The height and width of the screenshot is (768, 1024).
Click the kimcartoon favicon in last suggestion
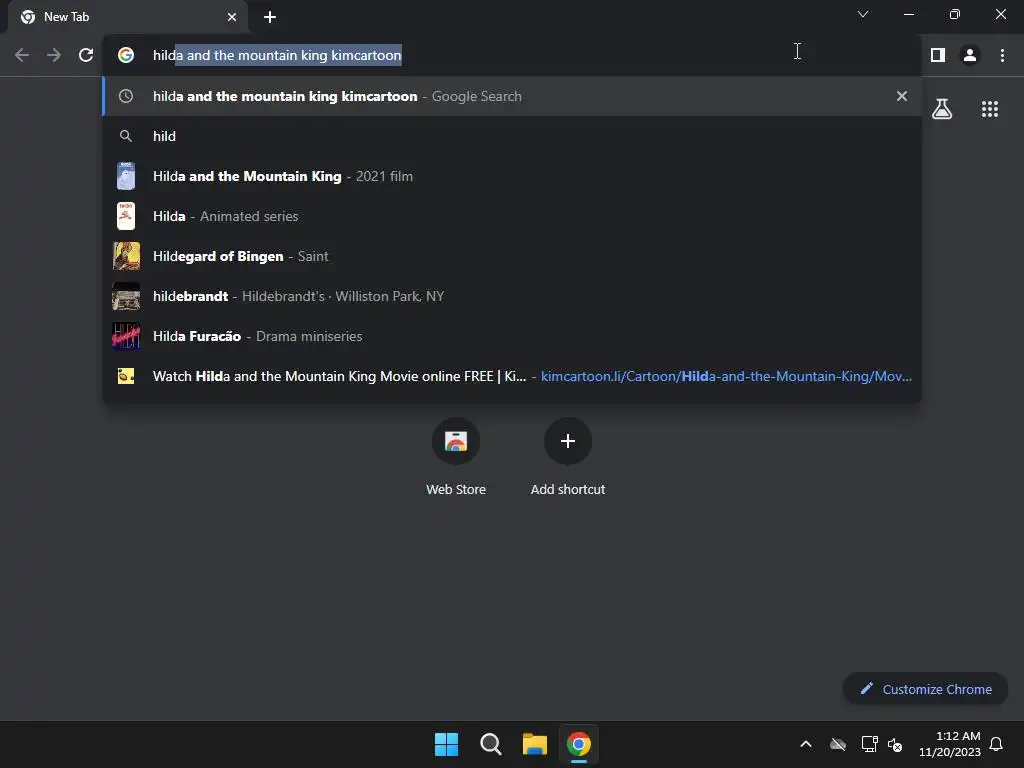tap(126, 376)
